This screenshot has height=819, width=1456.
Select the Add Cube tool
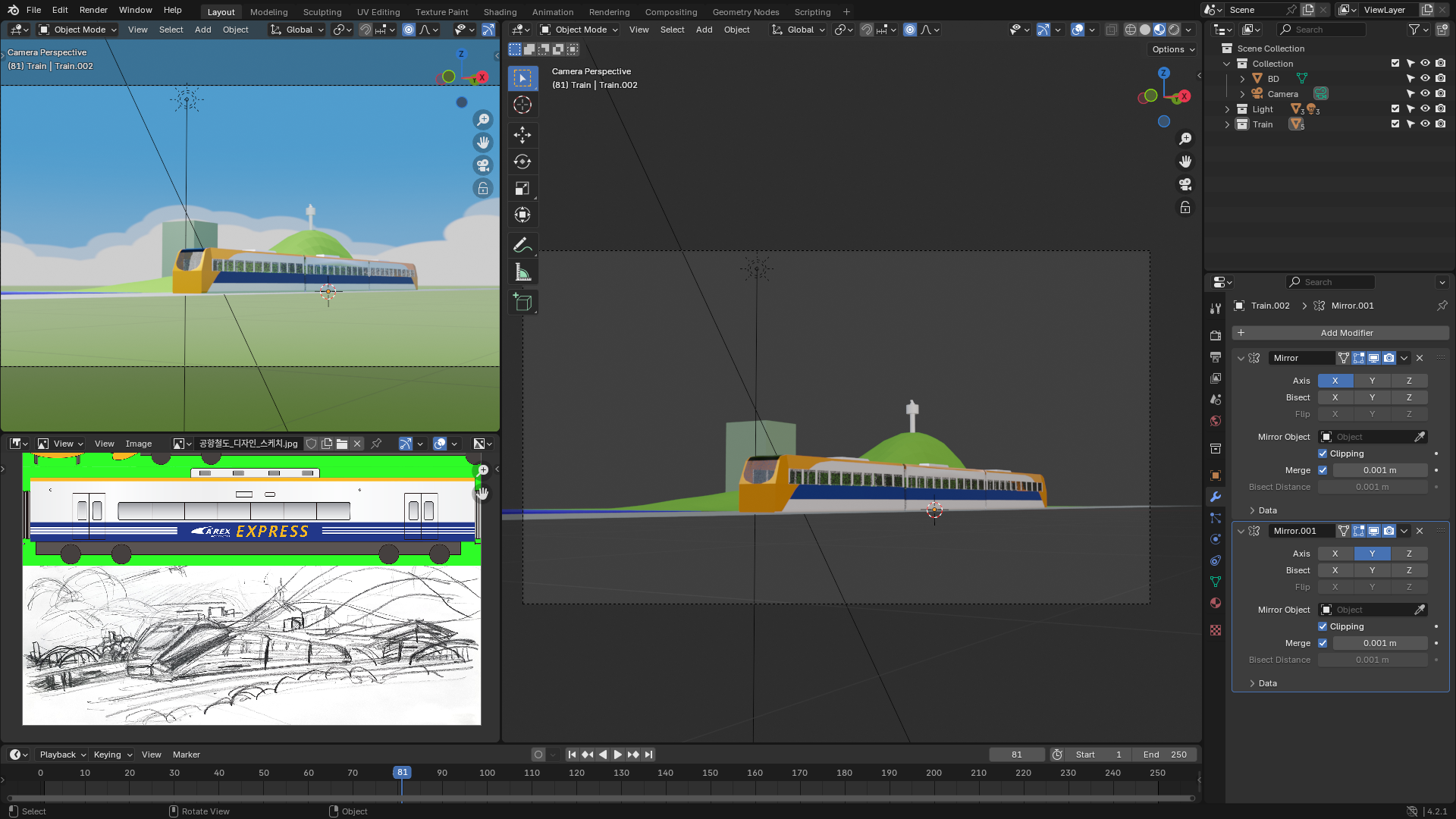pos(522,302)
